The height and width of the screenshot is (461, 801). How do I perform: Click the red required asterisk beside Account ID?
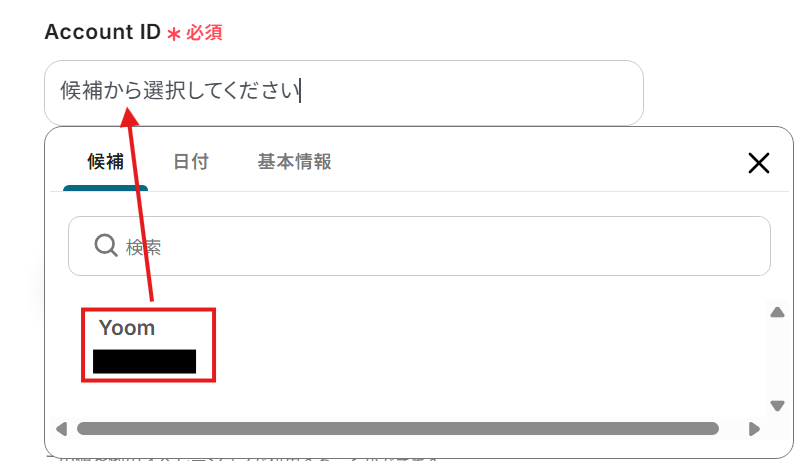174,34
